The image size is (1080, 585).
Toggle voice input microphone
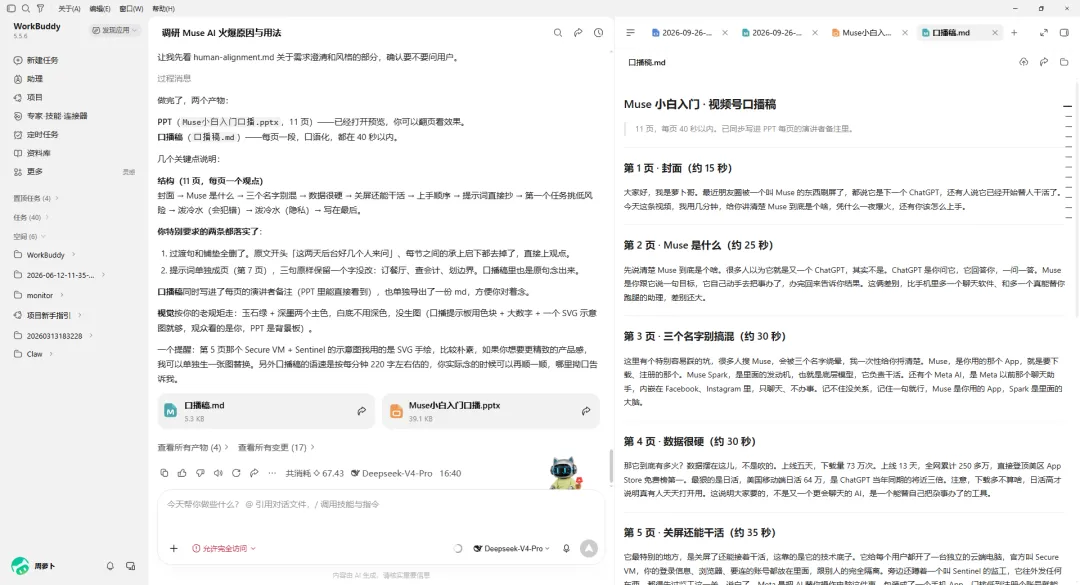tap(566, 548)
